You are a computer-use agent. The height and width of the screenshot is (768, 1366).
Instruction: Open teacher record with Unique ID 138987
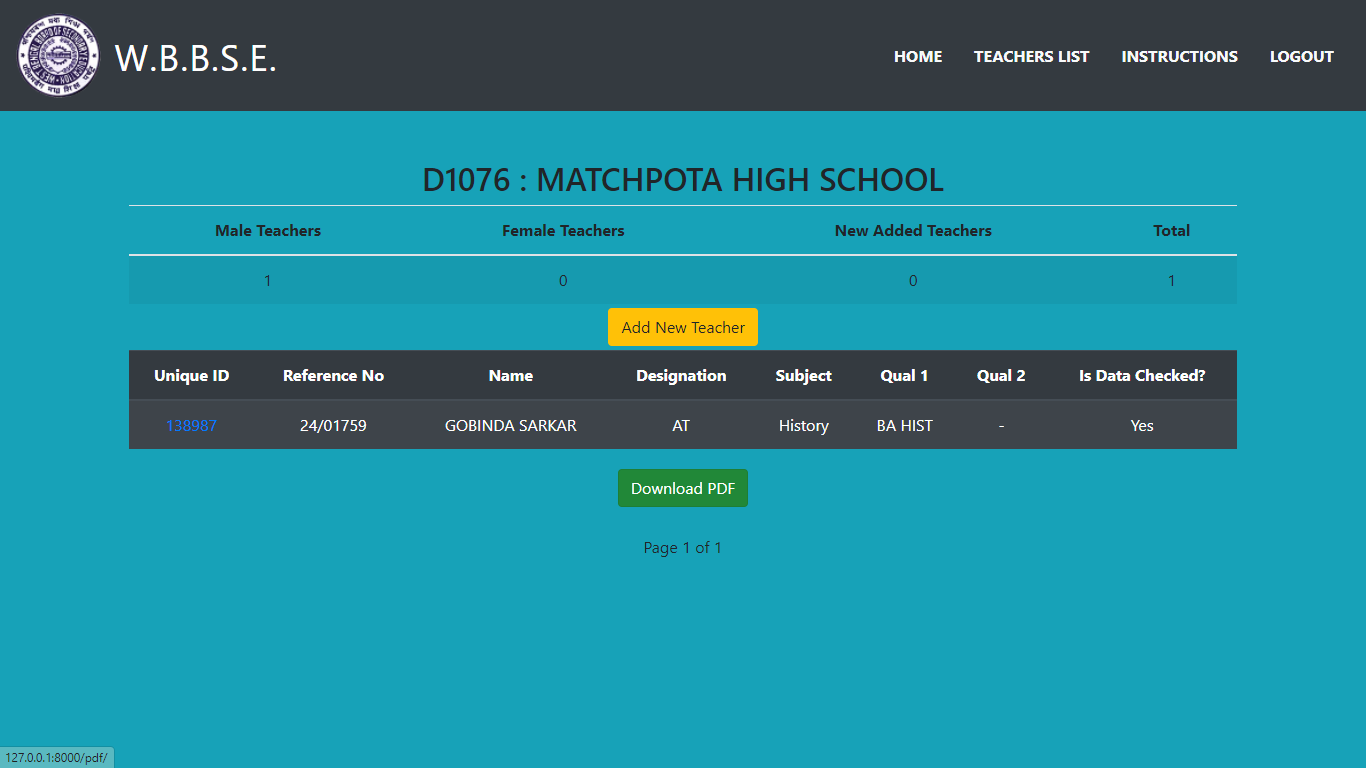[191, 425]
